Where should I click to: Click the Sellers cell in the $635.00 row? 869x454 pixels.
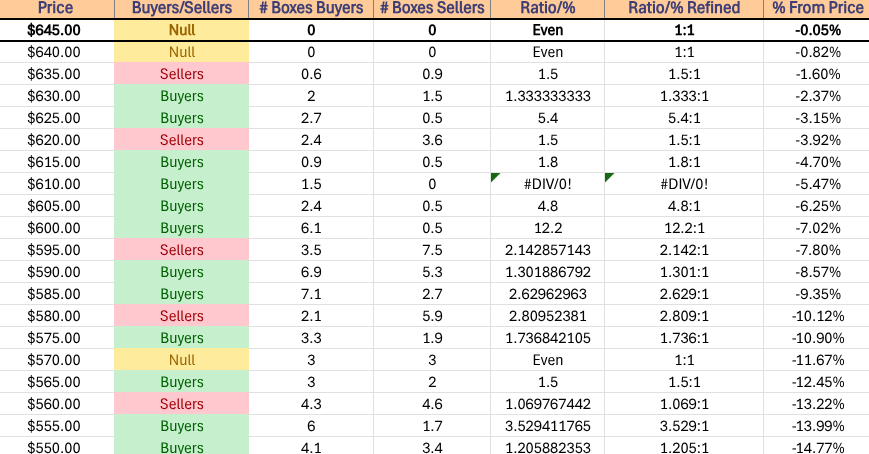[182, 74]
